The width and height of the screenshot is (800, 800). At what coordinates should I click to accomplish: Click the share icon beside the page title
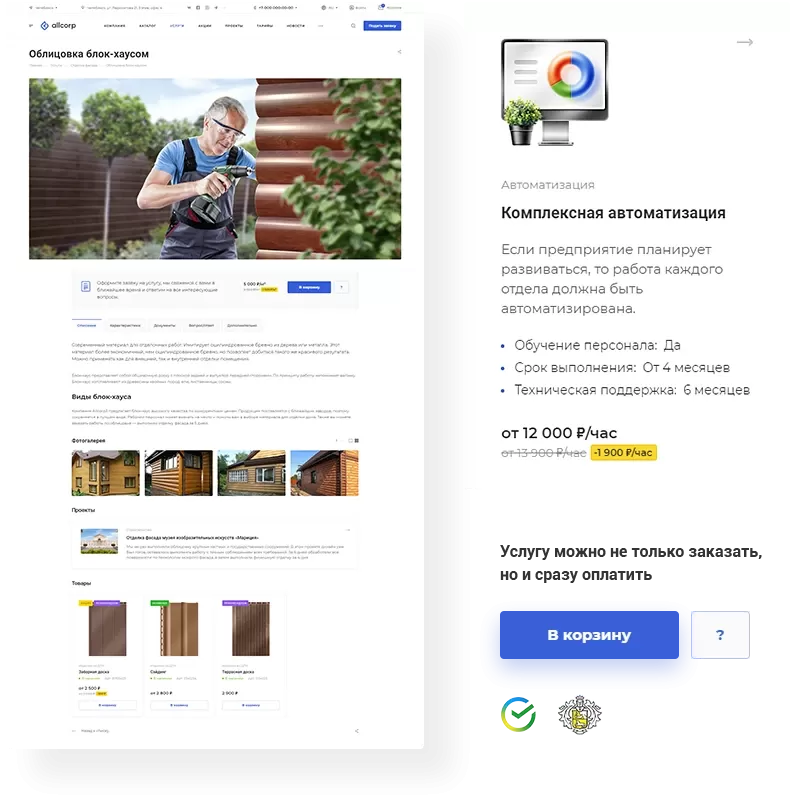399,52
